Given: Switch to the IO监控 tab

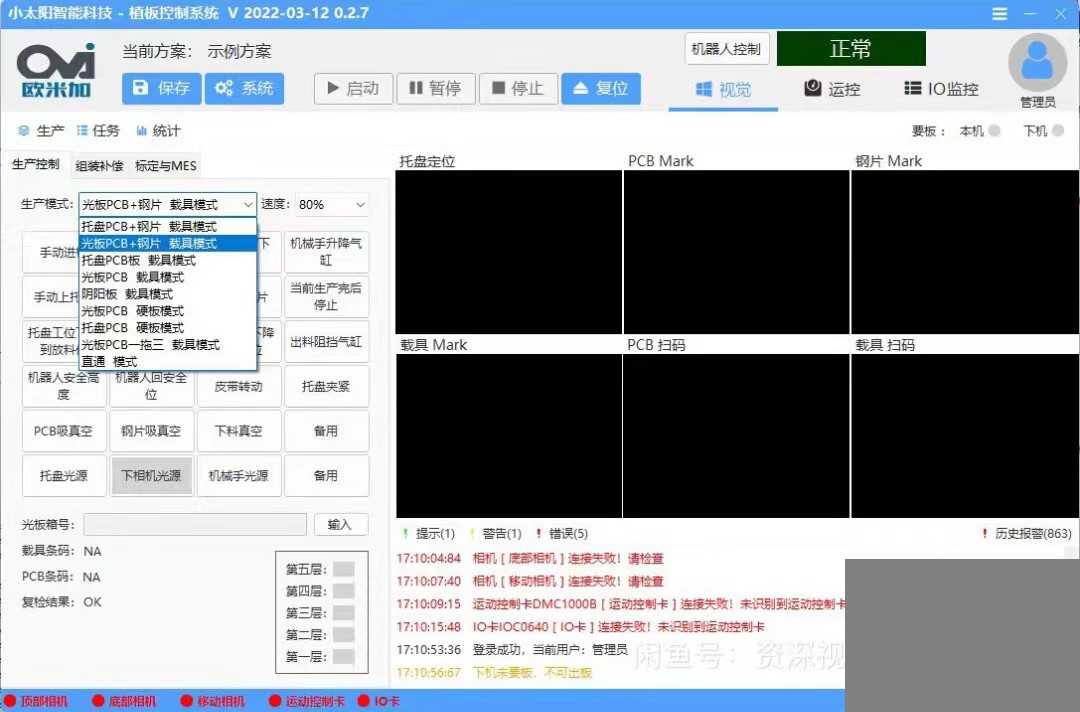Looking at the screenshot, I should point(941,89).
